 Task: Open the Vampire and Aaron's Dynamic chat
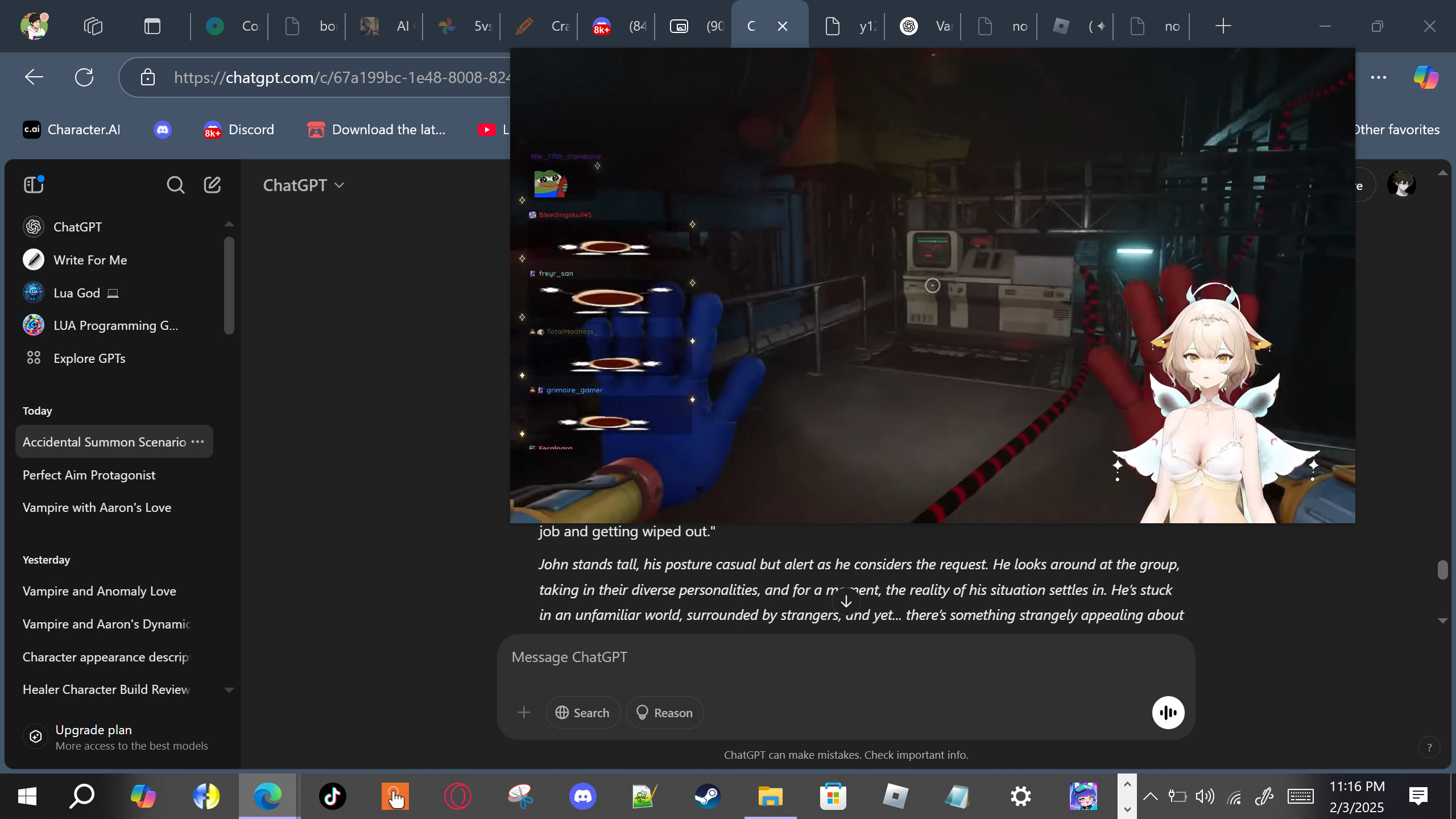[x=114, y=624]
